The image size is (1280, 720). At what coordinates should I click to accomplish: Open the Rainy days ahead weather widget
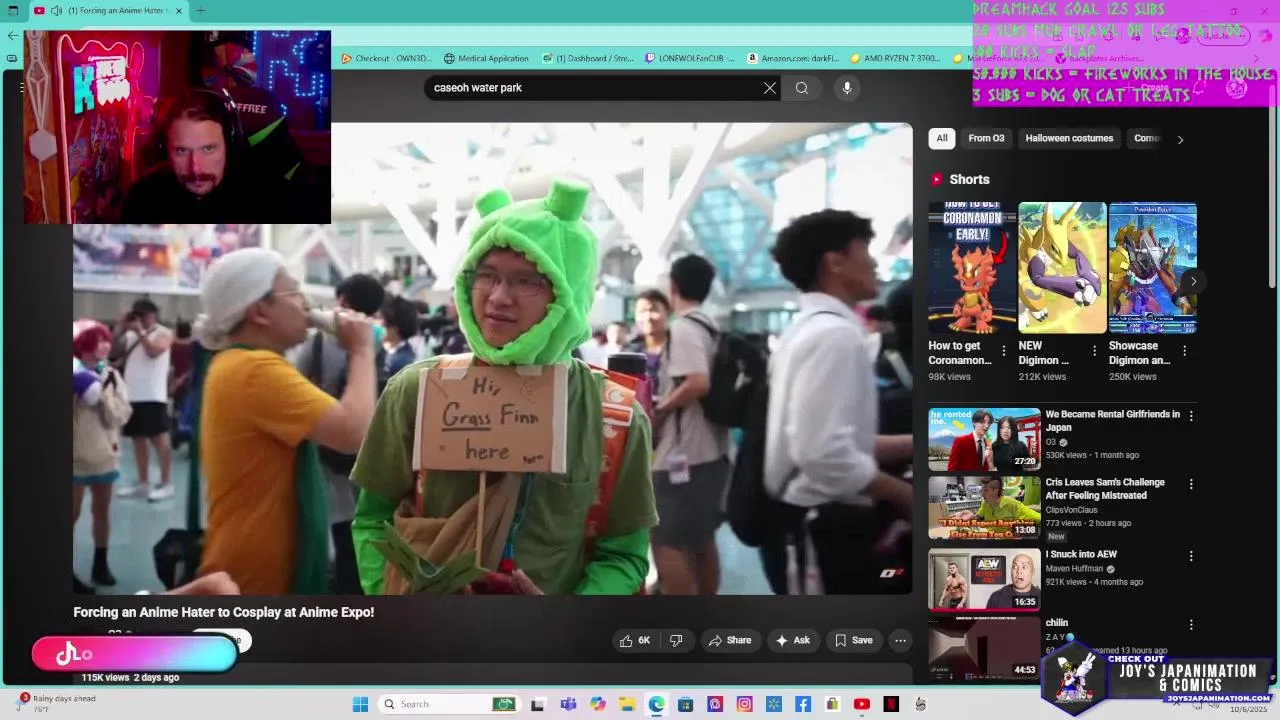[57, 703]
